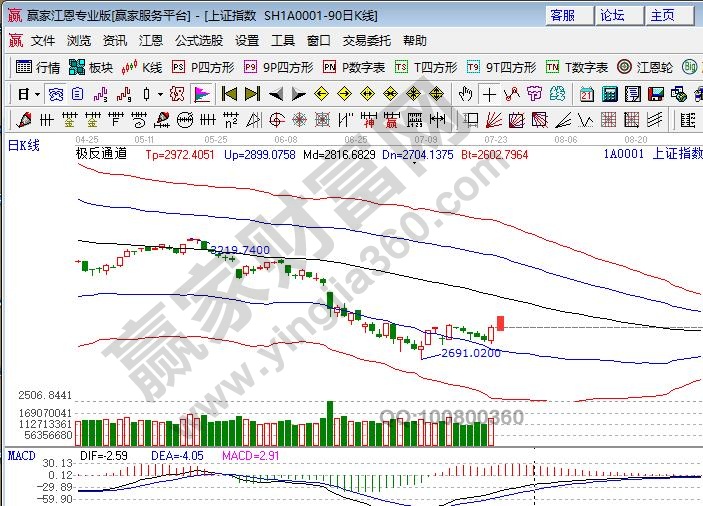
Task: Open the 交易委托 trading menu
Action: [366, 41]
